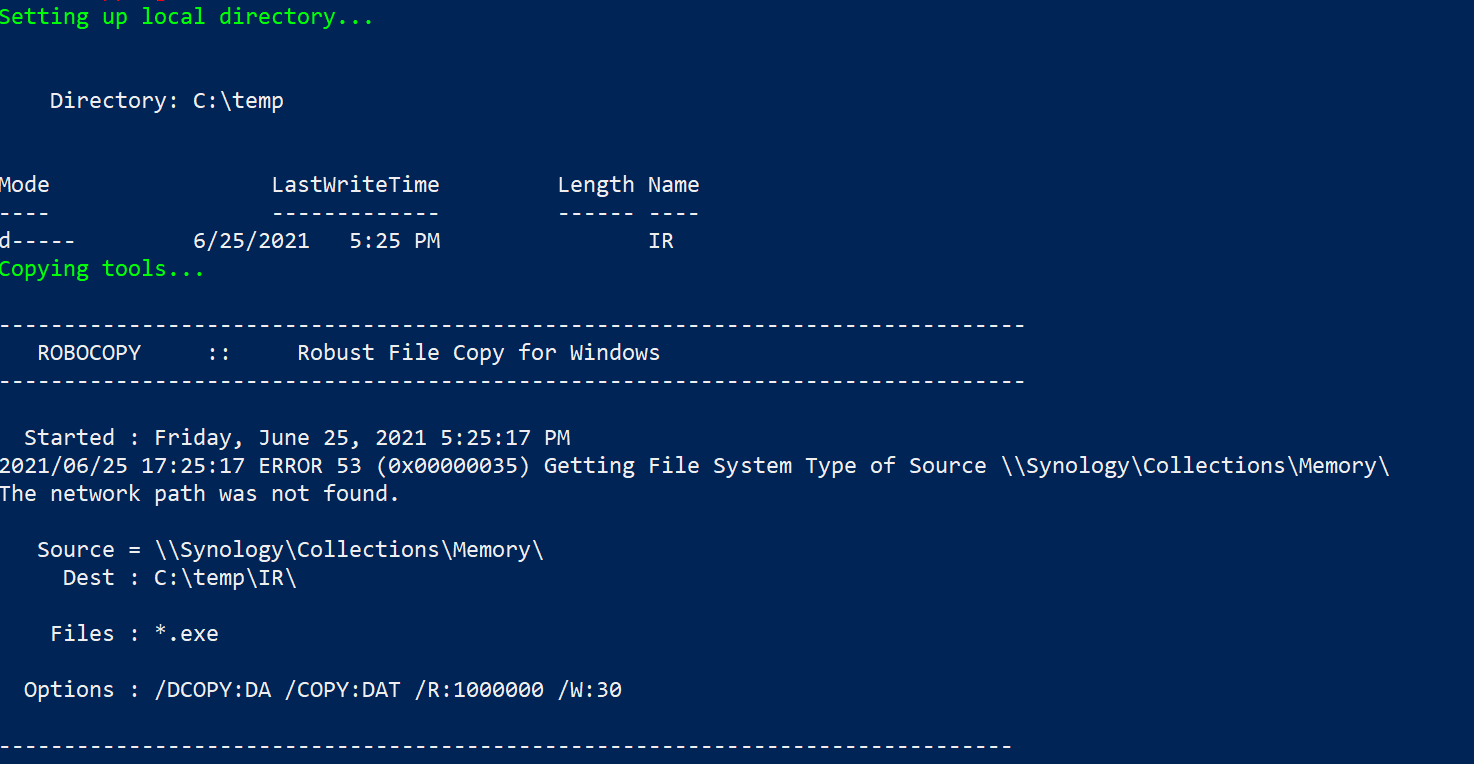Select the 'LastWriteTime' column header
The height and width of the screenshot is (764, 1474).
point(356,185)
